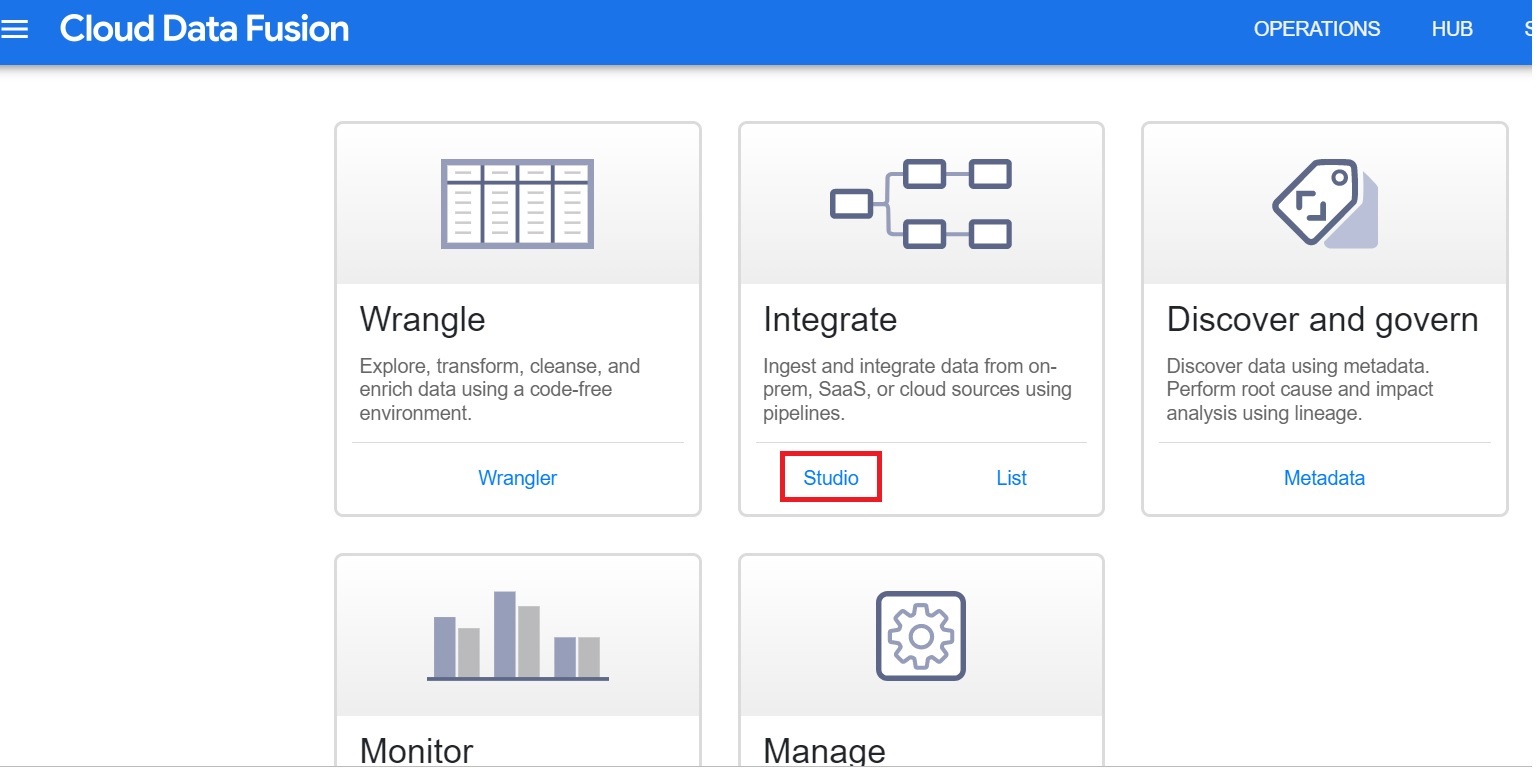Open the pipeline List view

pos(1011,477)
